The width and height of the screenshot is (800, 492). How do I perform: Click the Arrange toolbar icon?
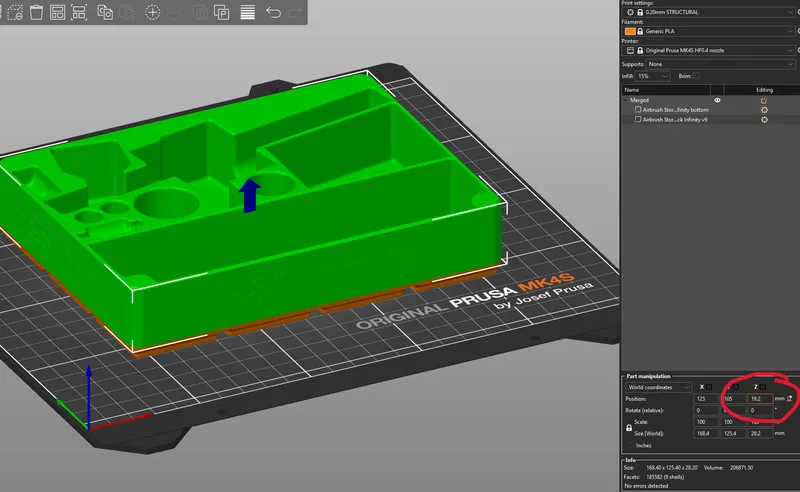click(x=57, y=12)
